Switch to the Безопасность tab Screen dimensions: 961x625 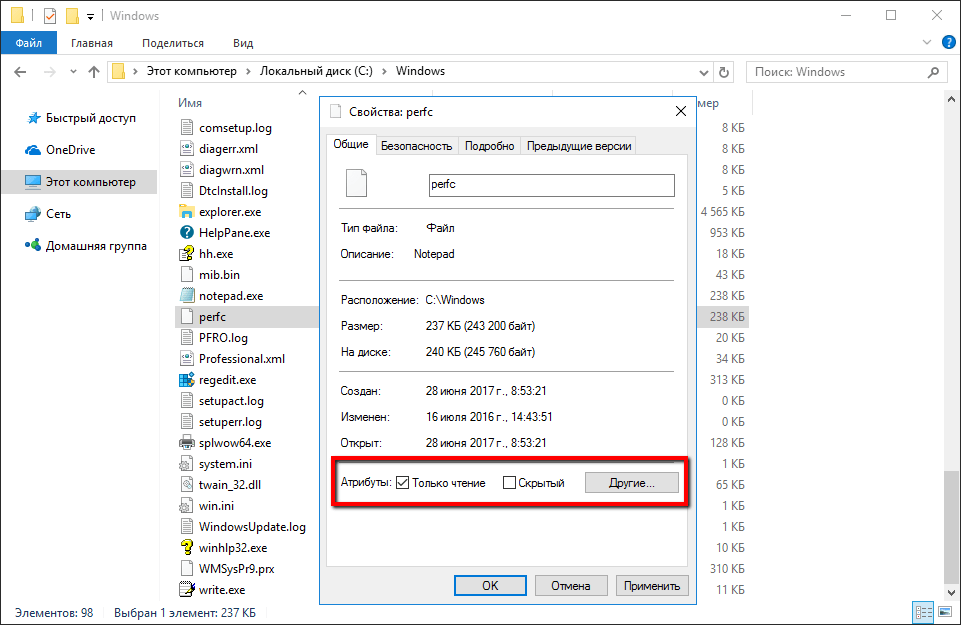coord(415,144)
